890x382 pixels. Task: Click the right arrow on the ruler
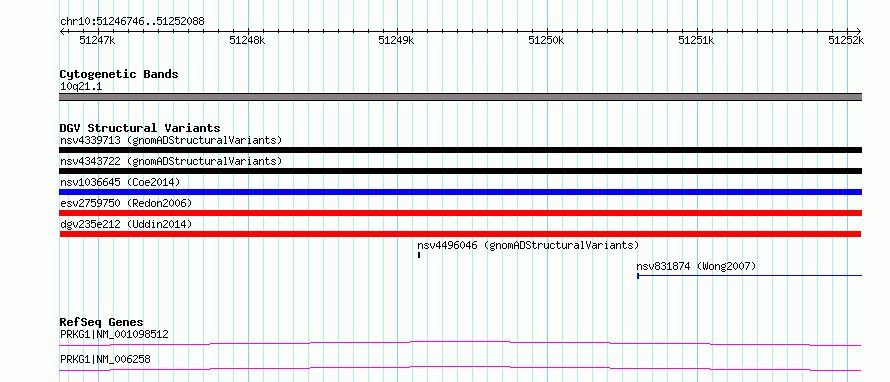[x=859, y=31]
